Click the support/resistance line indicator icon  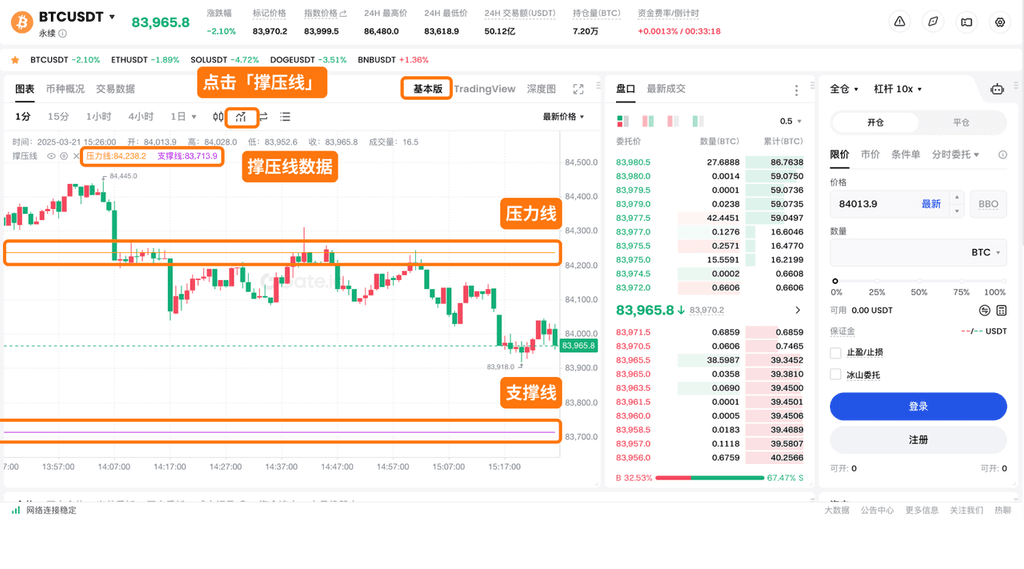click(x=241, y=117)
